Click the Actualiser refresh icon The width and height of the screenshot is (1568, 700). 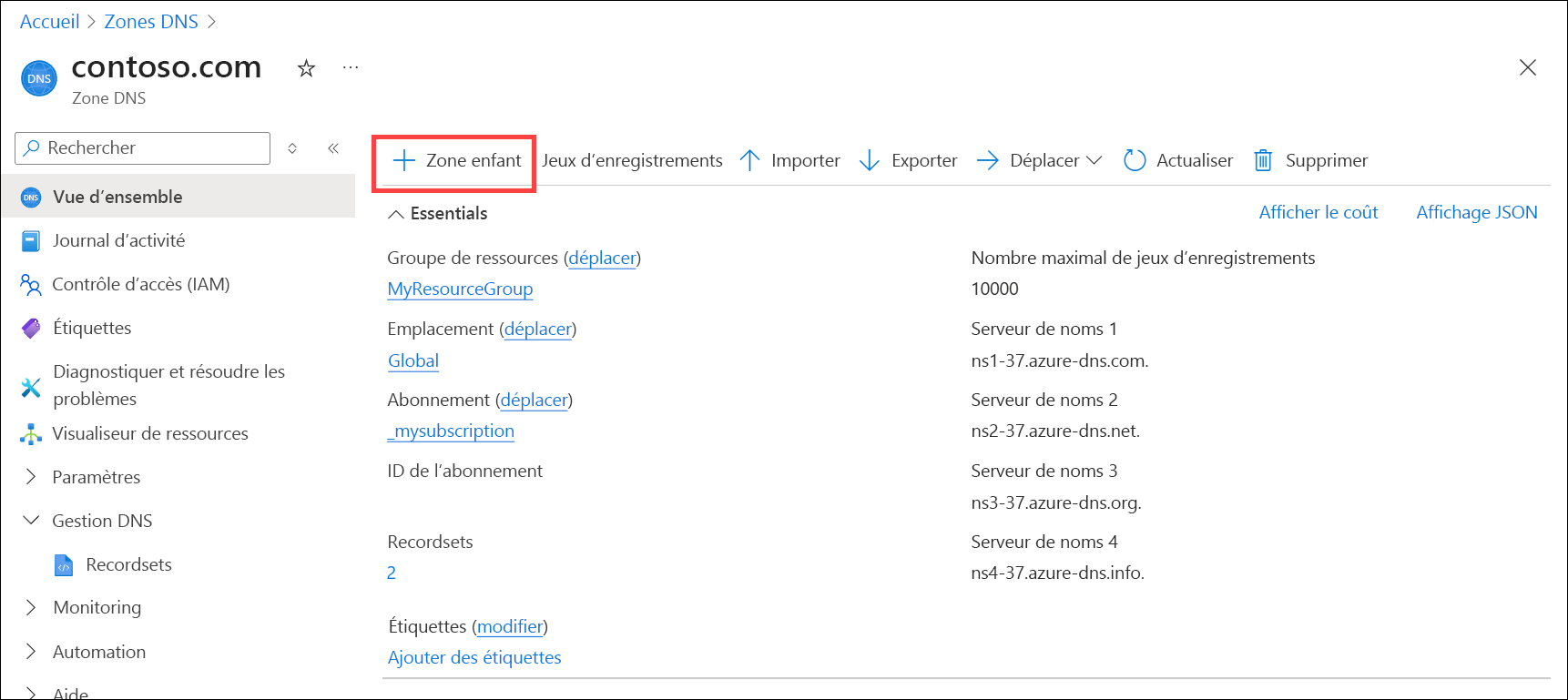[x=1135, y=161]
